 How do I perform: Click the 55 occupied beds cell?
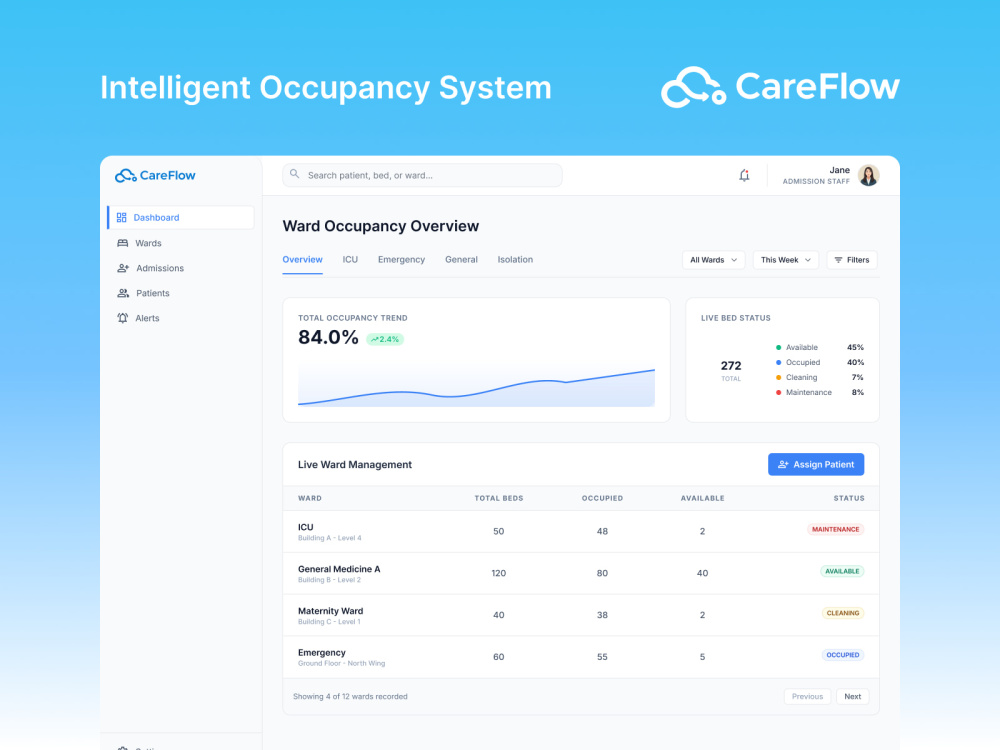(602, 657)
